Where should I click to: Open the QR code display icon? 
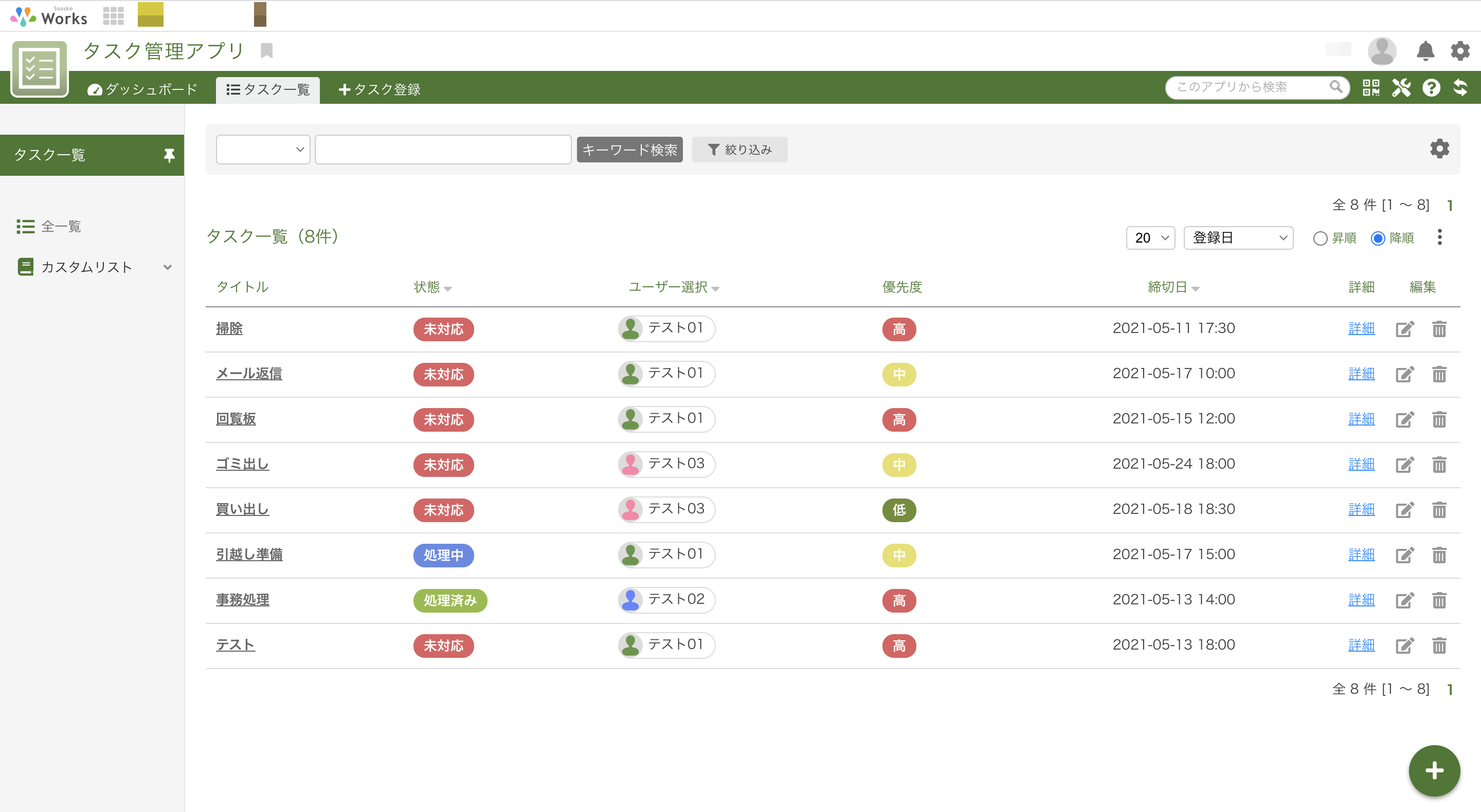click(1371, 87)
